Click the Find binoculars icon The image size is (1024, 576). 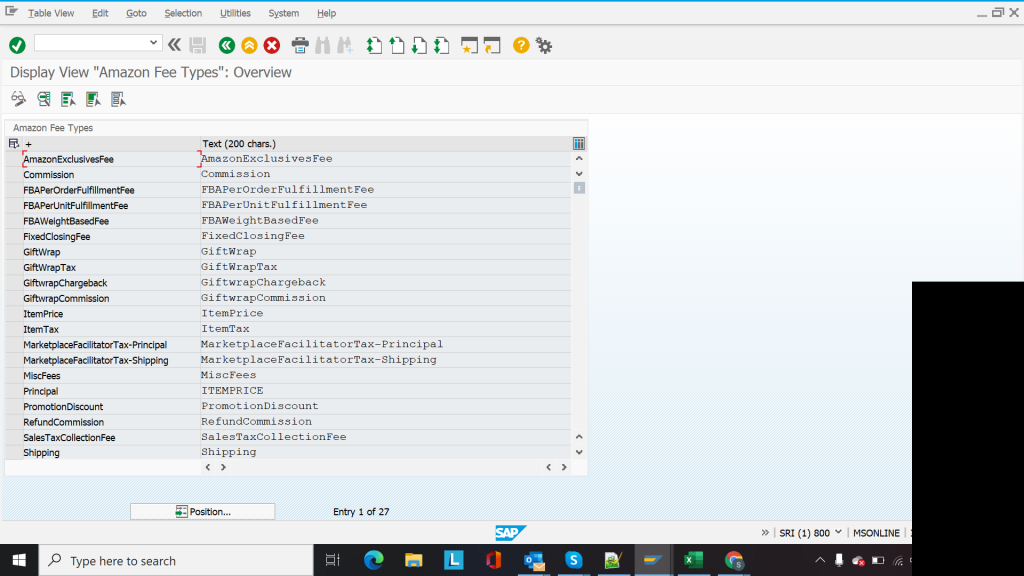(x=322, y=45)
